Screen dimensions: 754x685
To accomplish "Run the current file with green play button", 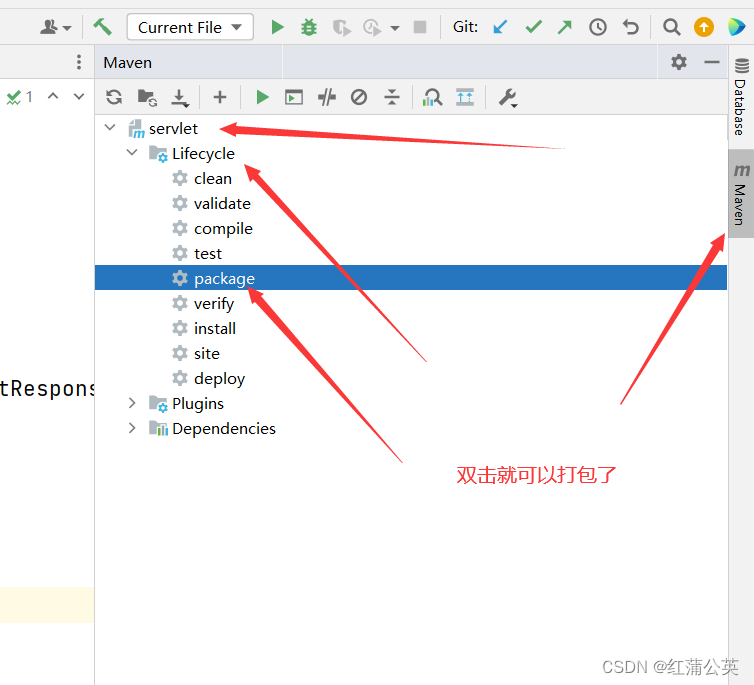I will (277, 27).
